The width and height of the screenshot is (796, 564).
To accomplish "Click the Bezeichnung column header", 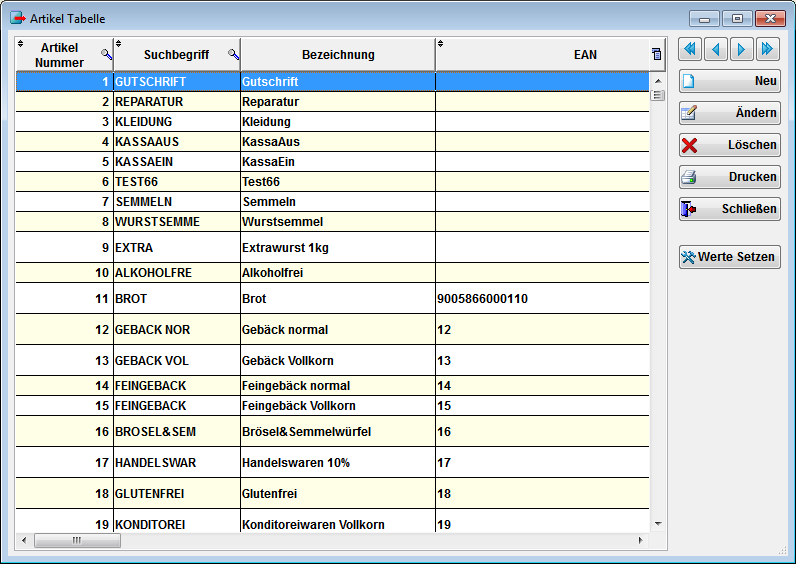I will coord(338,54).
